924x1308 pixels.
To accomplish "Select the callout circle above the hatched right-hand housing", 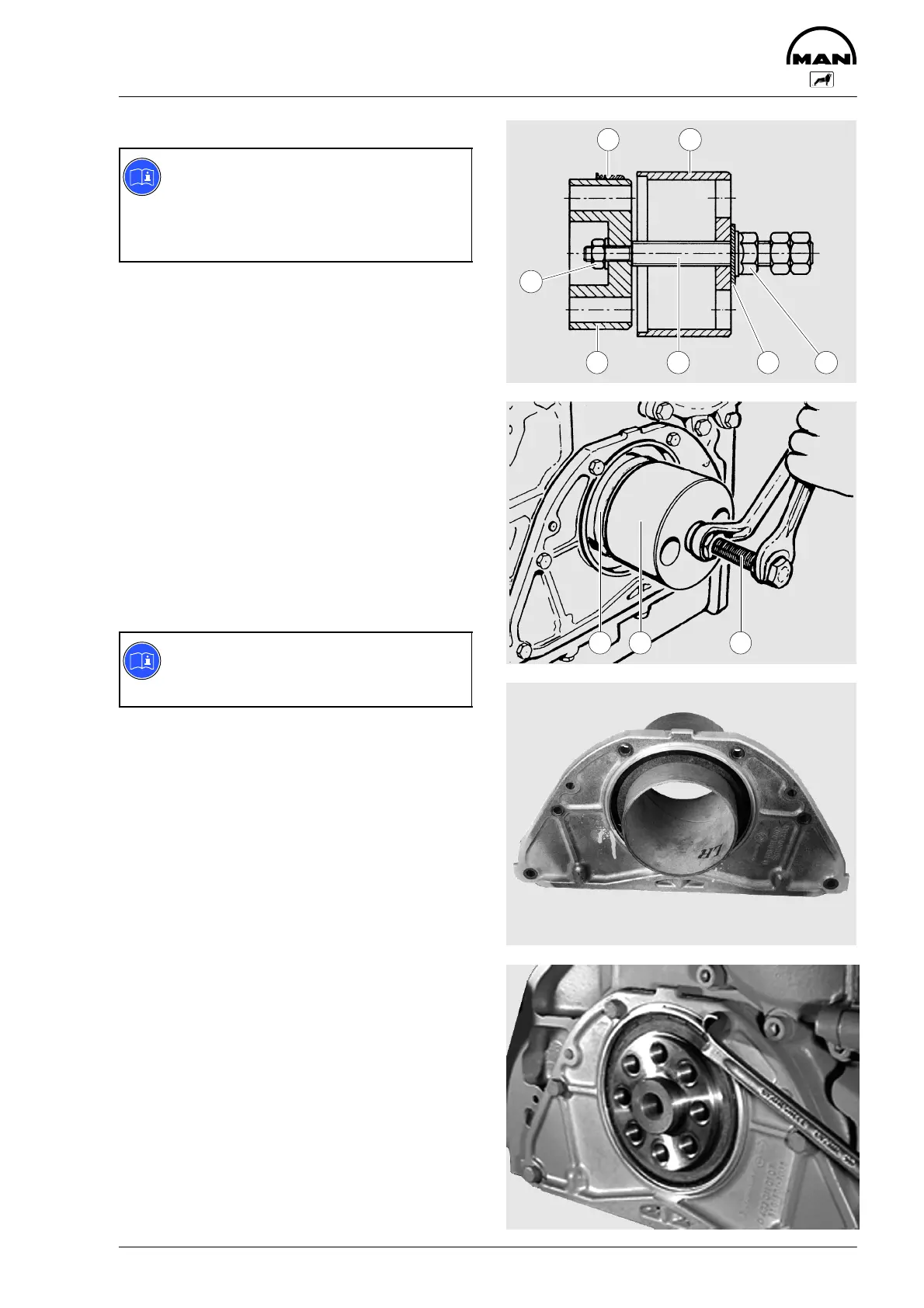I will tap(690, 139).
